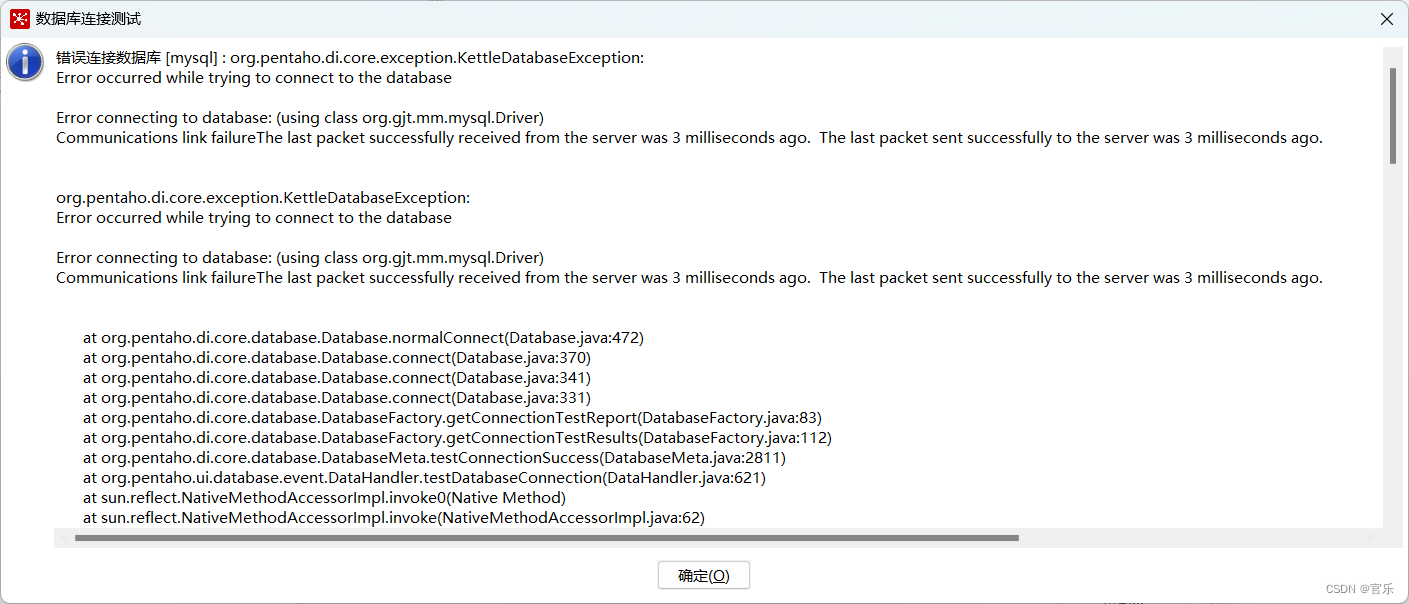The height and width of the screenshot is (604, 1409).
Task: Click the line starting with 错误连接数据库 [mysql]
Action: 350,58
